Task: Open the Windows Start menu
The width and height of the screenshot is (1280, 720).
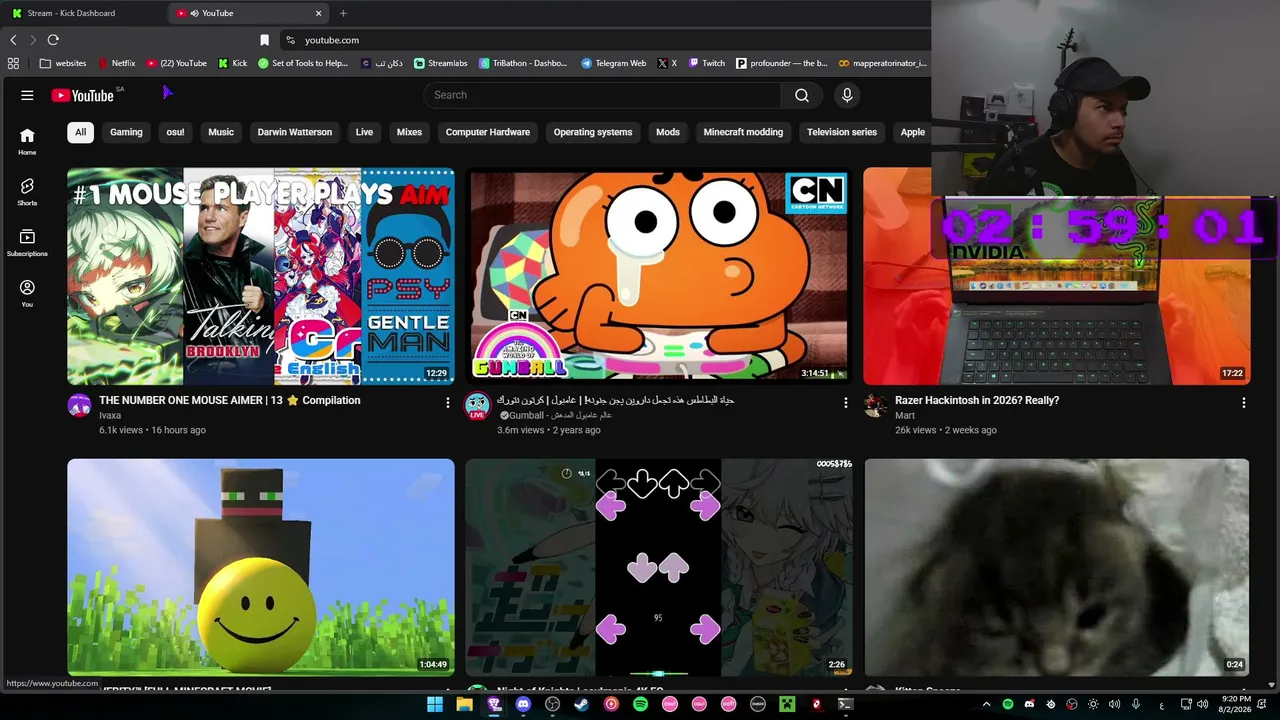Action: point(435,704)
